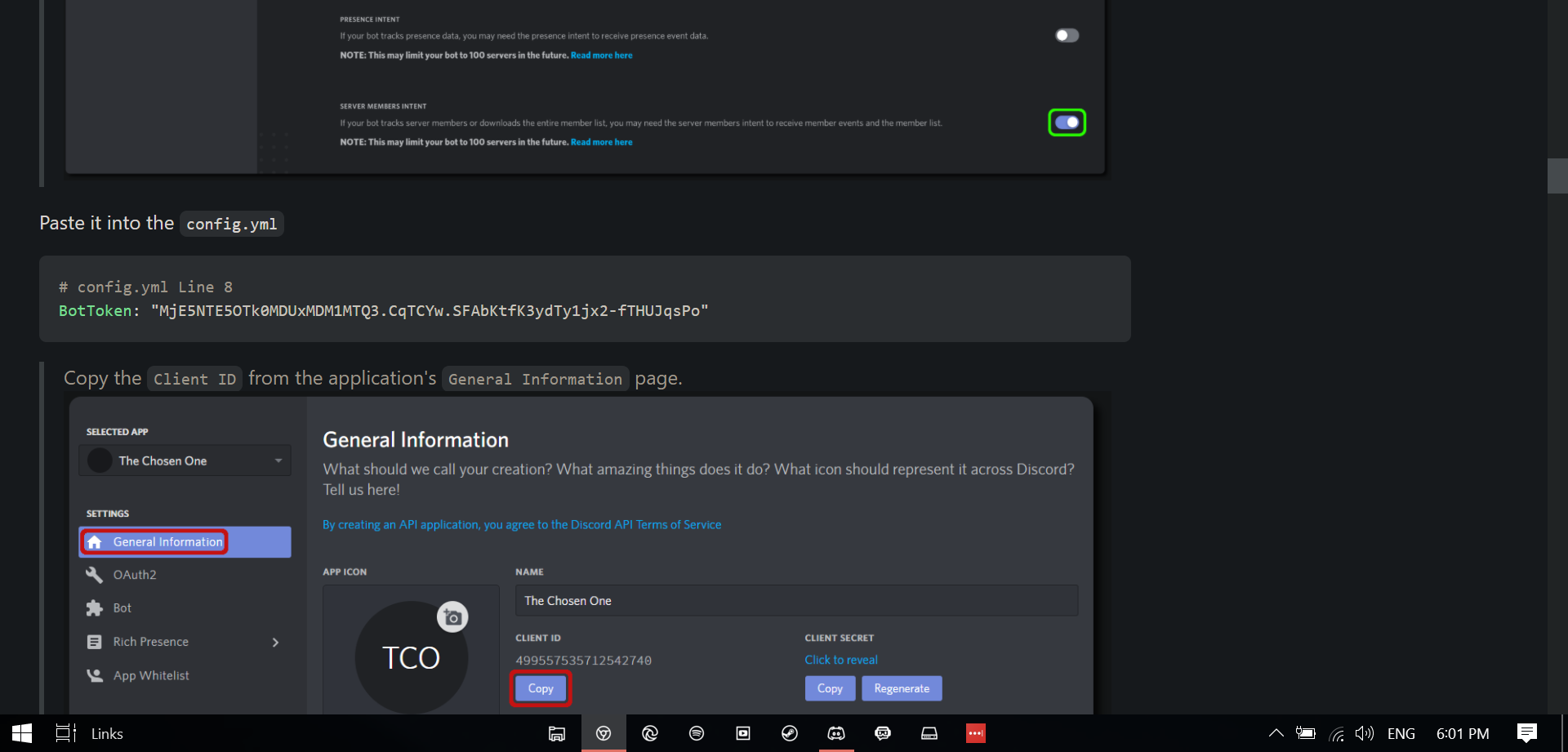Image resolution: width=1568 pixels, height=752 pixels.
Task: Open the drive-shaped app on taskbar
Action: [929, 733]
